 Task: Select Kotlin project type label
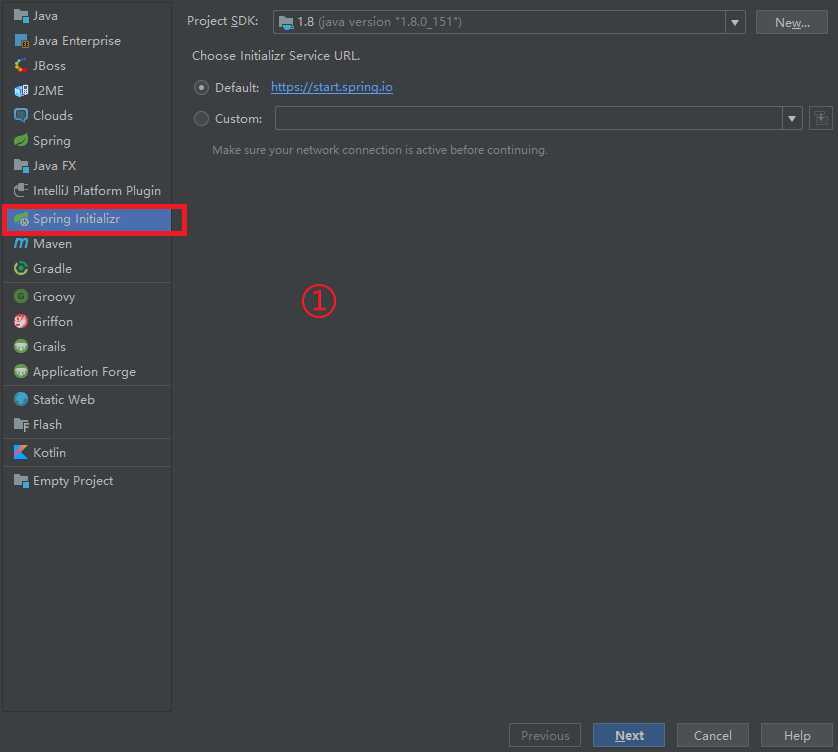49,452
